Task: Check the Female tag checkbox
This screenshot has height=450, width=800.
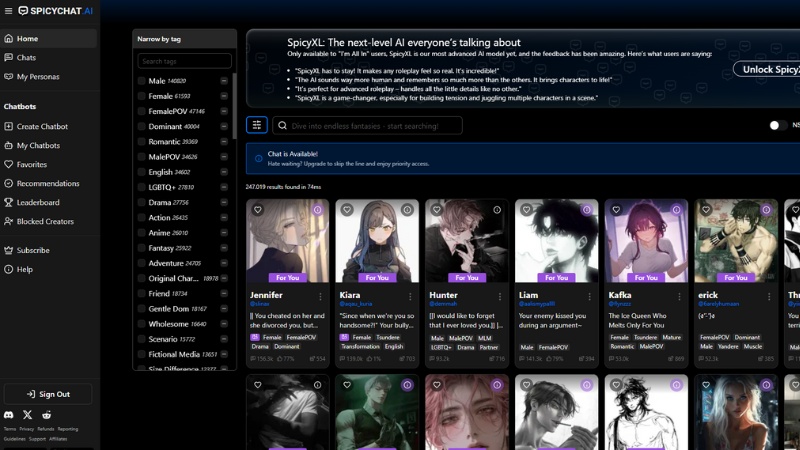Action: coord(142,96)
